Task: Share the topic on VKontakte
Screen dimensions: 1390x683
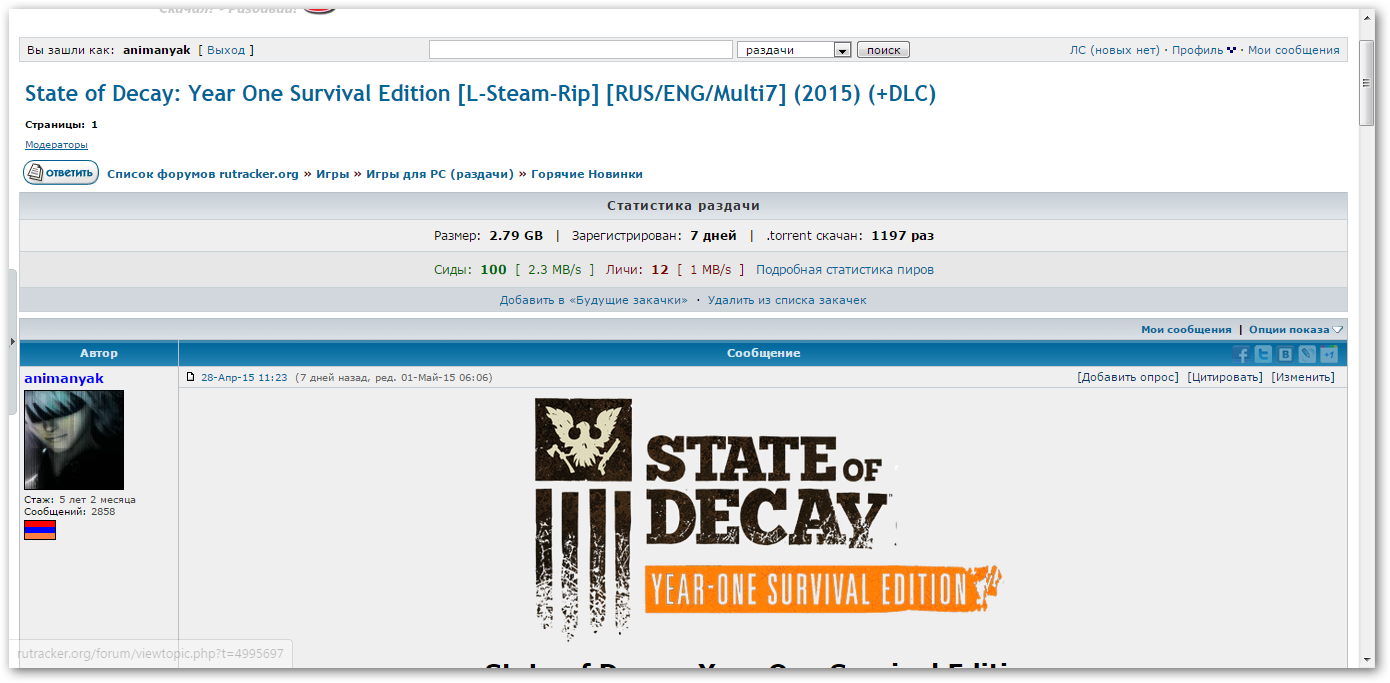Action: pos(1285,354)
